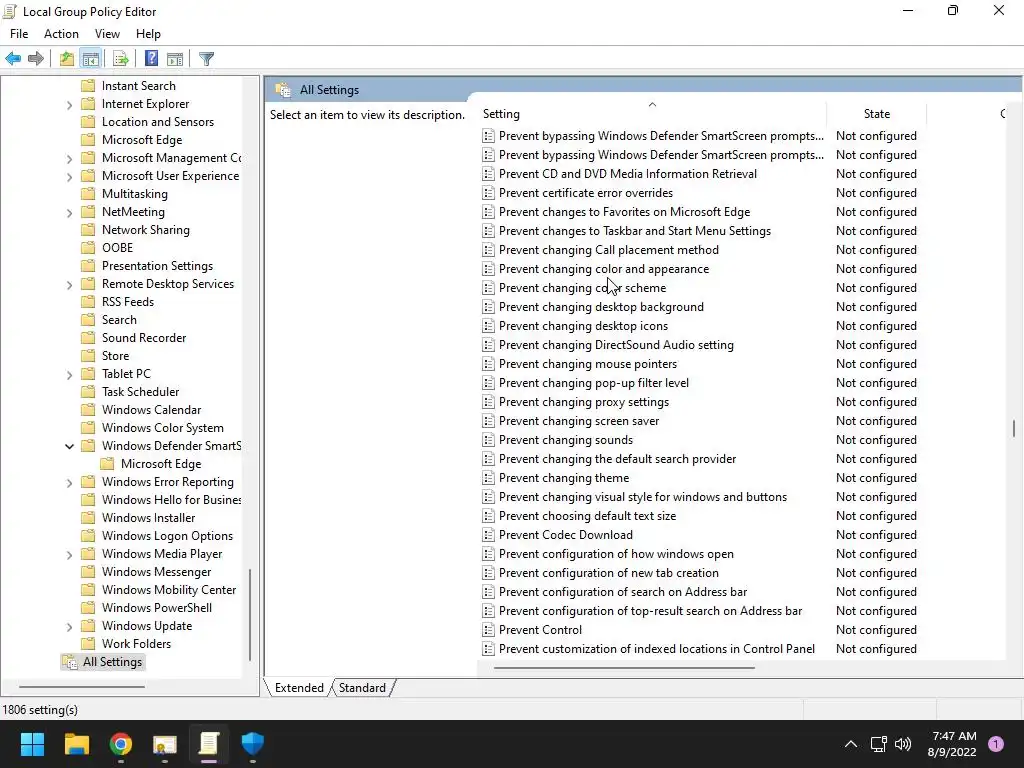1024x768 pixels.
Task: Click the Back arrow toolbar icon
Action: (x=13, y=59)
